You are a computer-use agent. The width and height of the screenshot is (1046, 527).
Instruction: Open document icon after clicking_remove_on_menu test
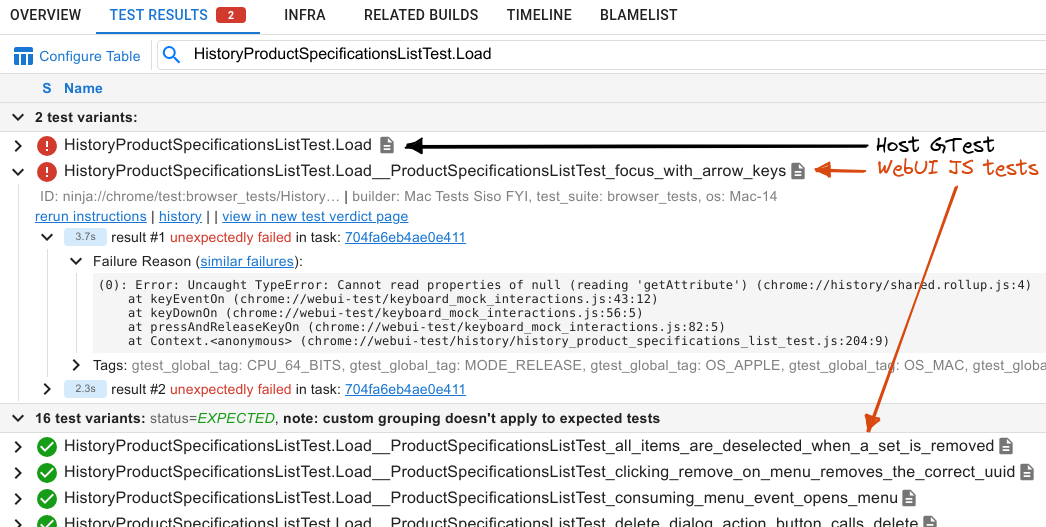pyautogui.click(x=1027, y=472)
